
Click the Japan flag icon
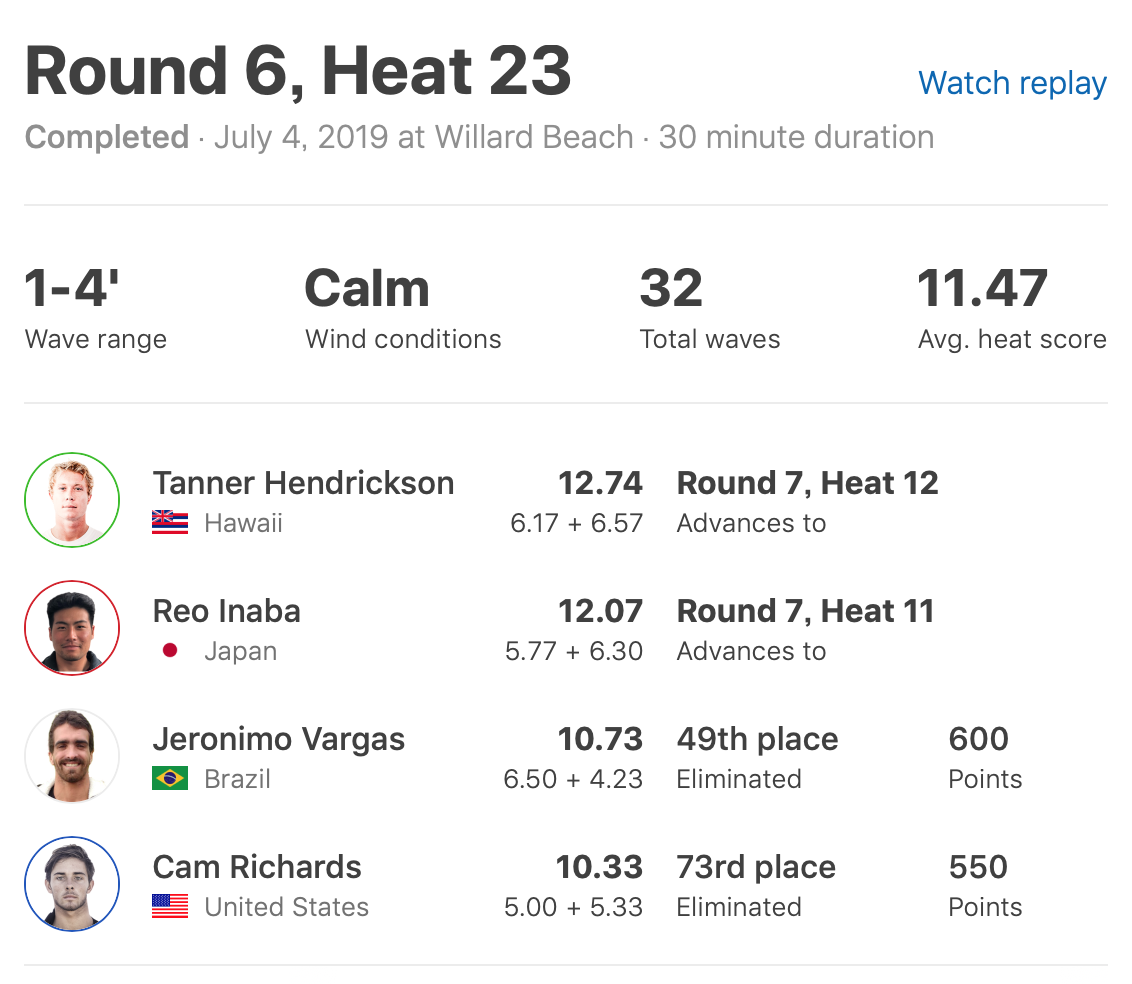(x=170, y=651)
